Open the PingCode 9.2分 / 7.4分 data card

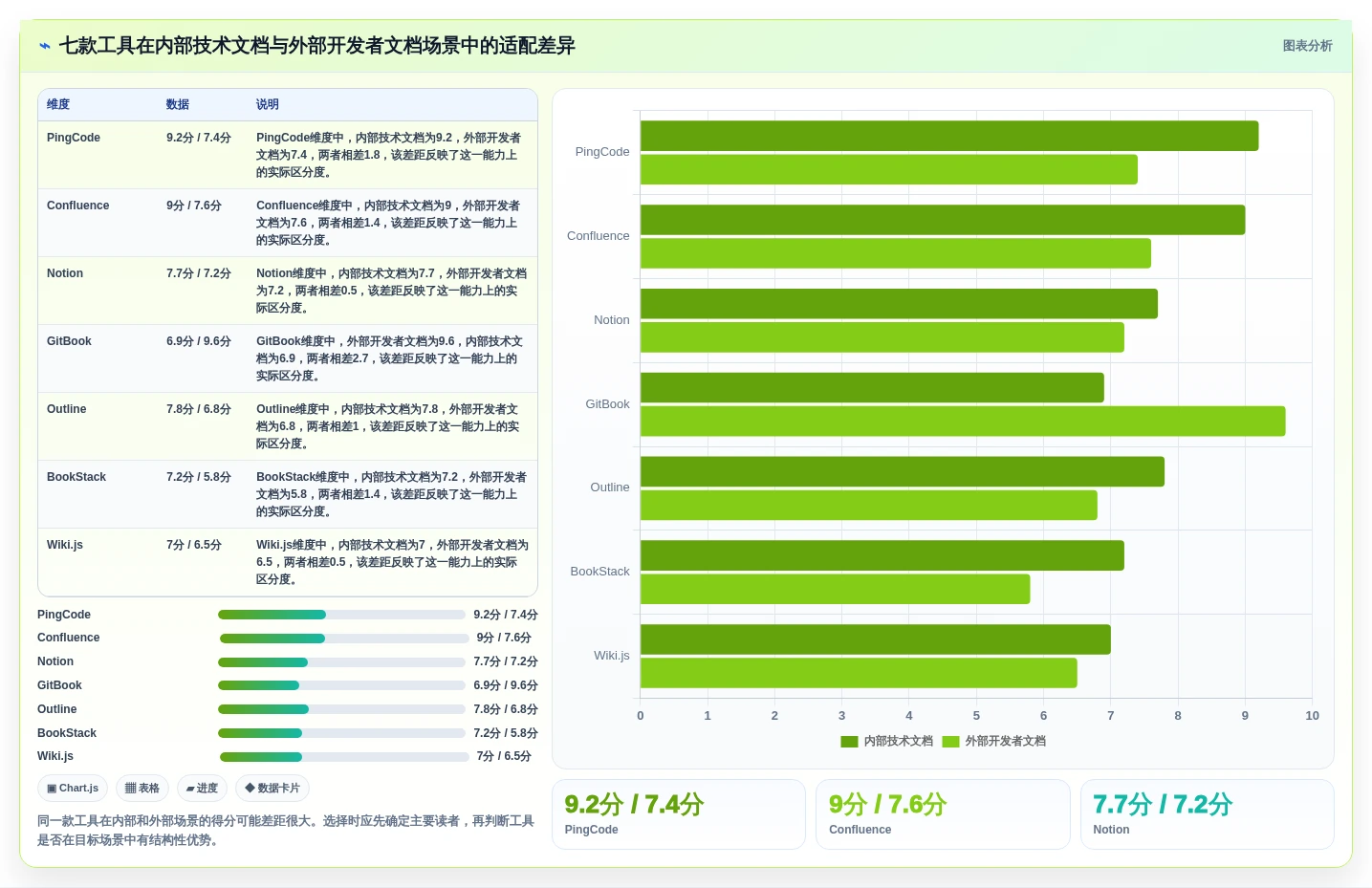click(x=679, y=814)
